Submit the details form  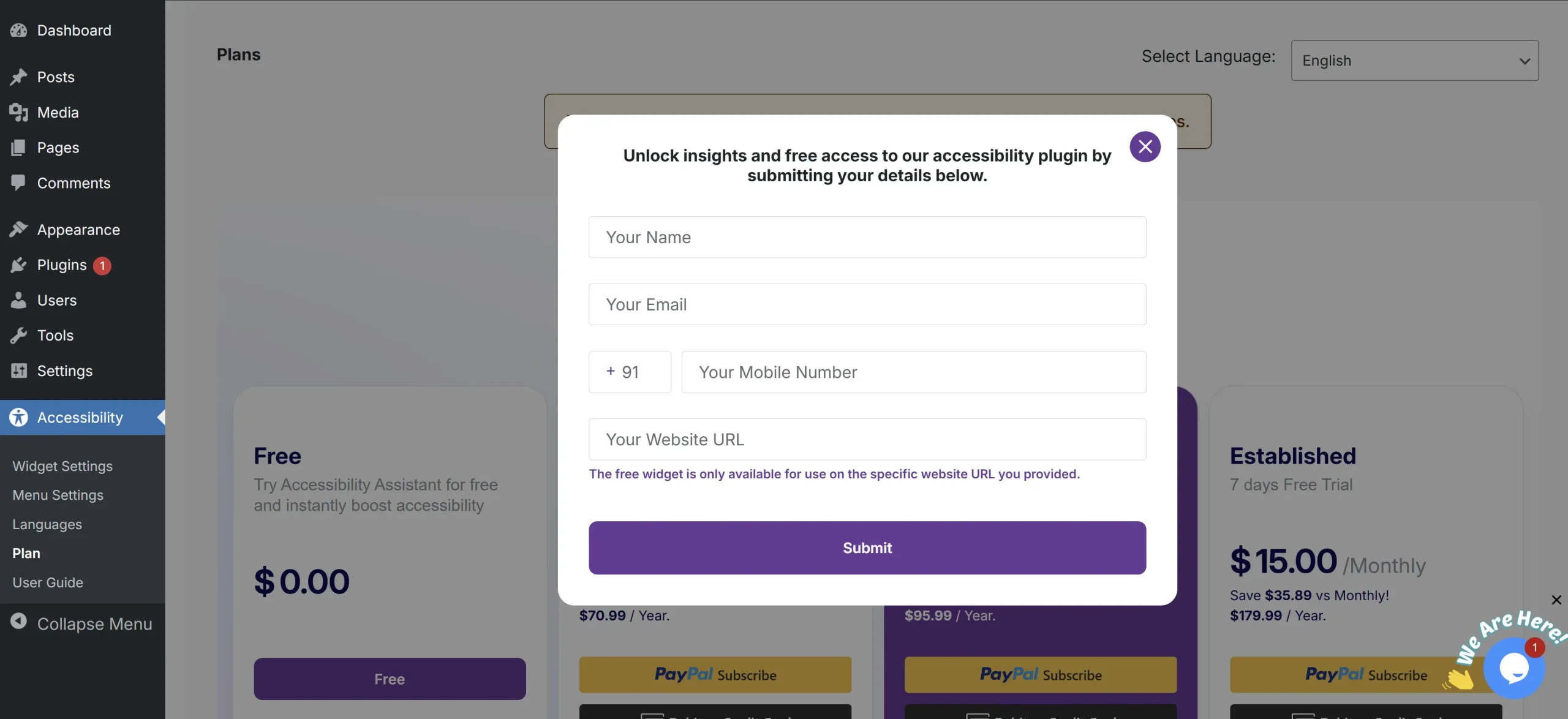pos(867,548)
